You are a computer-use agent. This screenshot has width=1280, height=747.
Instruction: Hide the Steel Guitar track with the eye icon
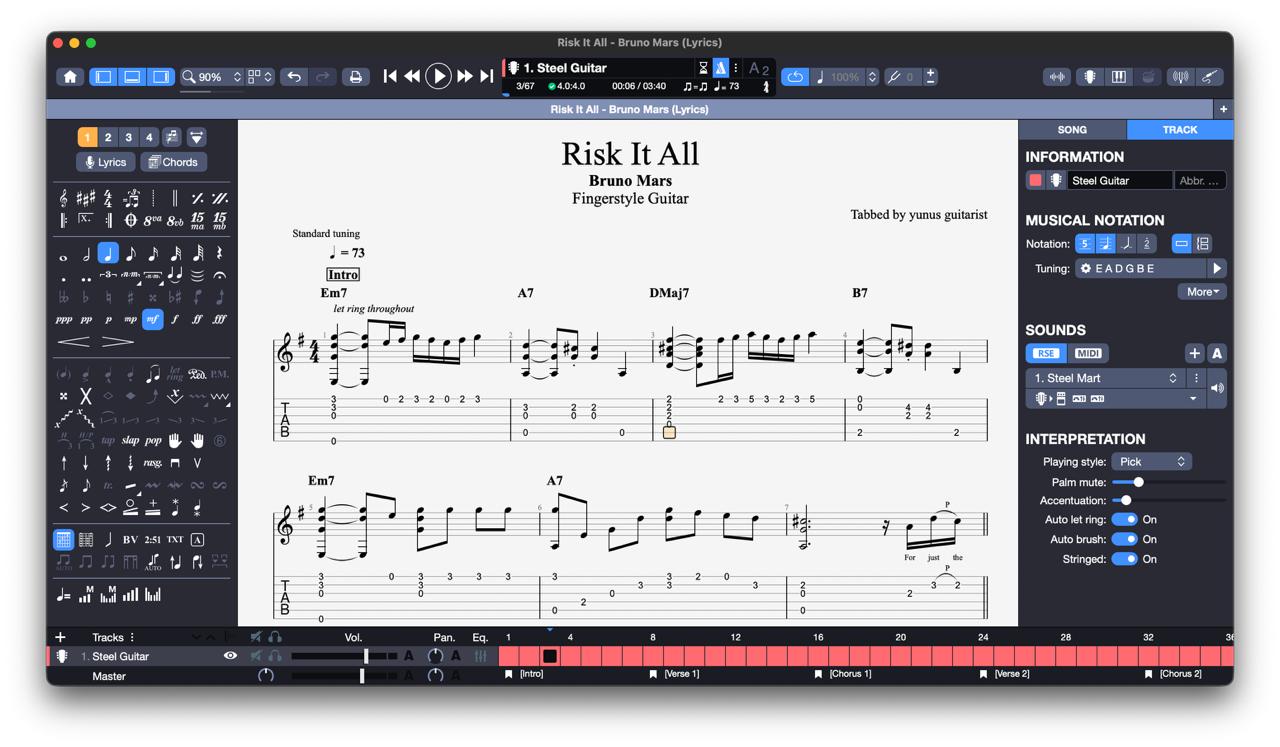[230, 656]
